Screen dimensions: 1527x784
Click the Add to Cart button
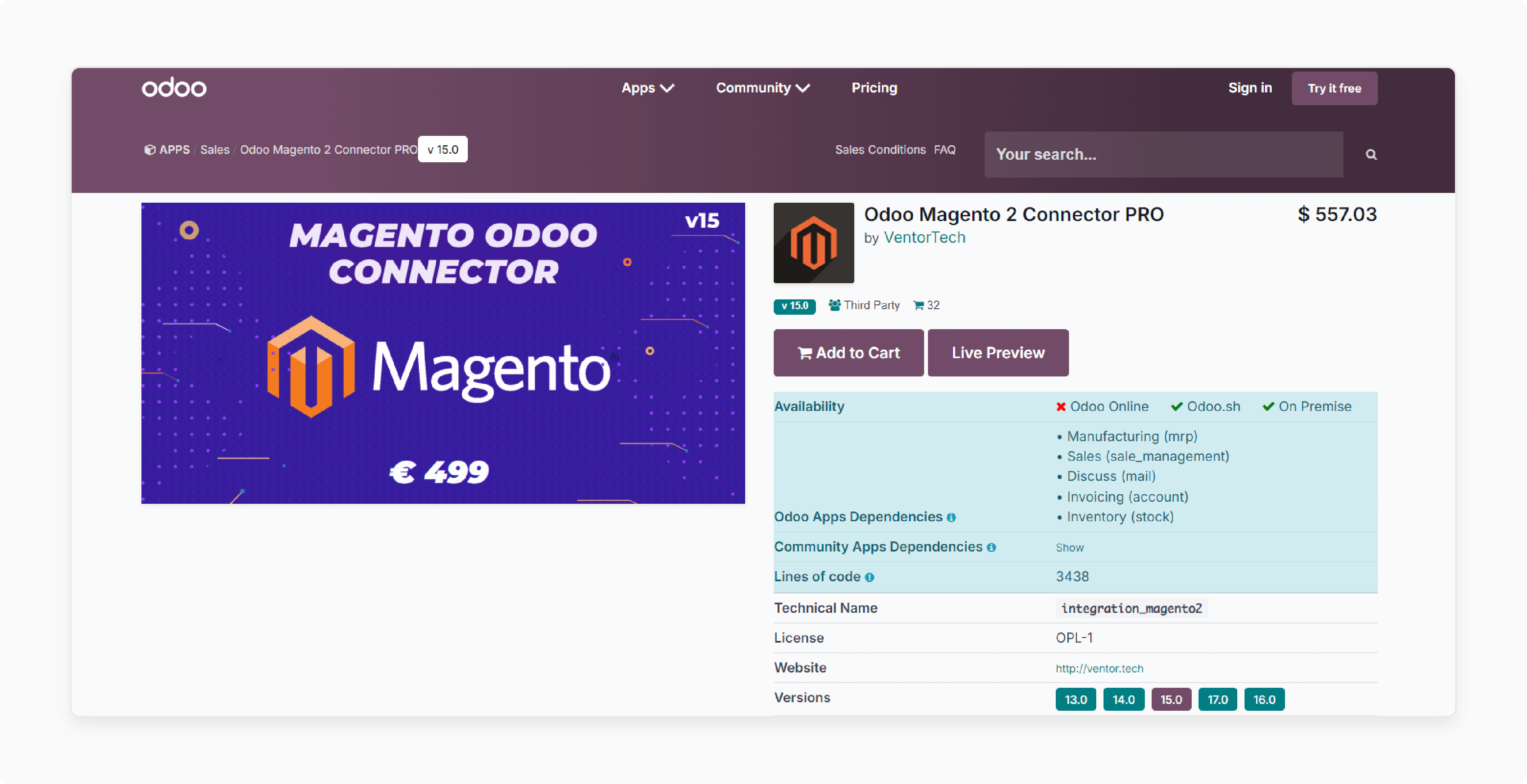coord(848,353)
